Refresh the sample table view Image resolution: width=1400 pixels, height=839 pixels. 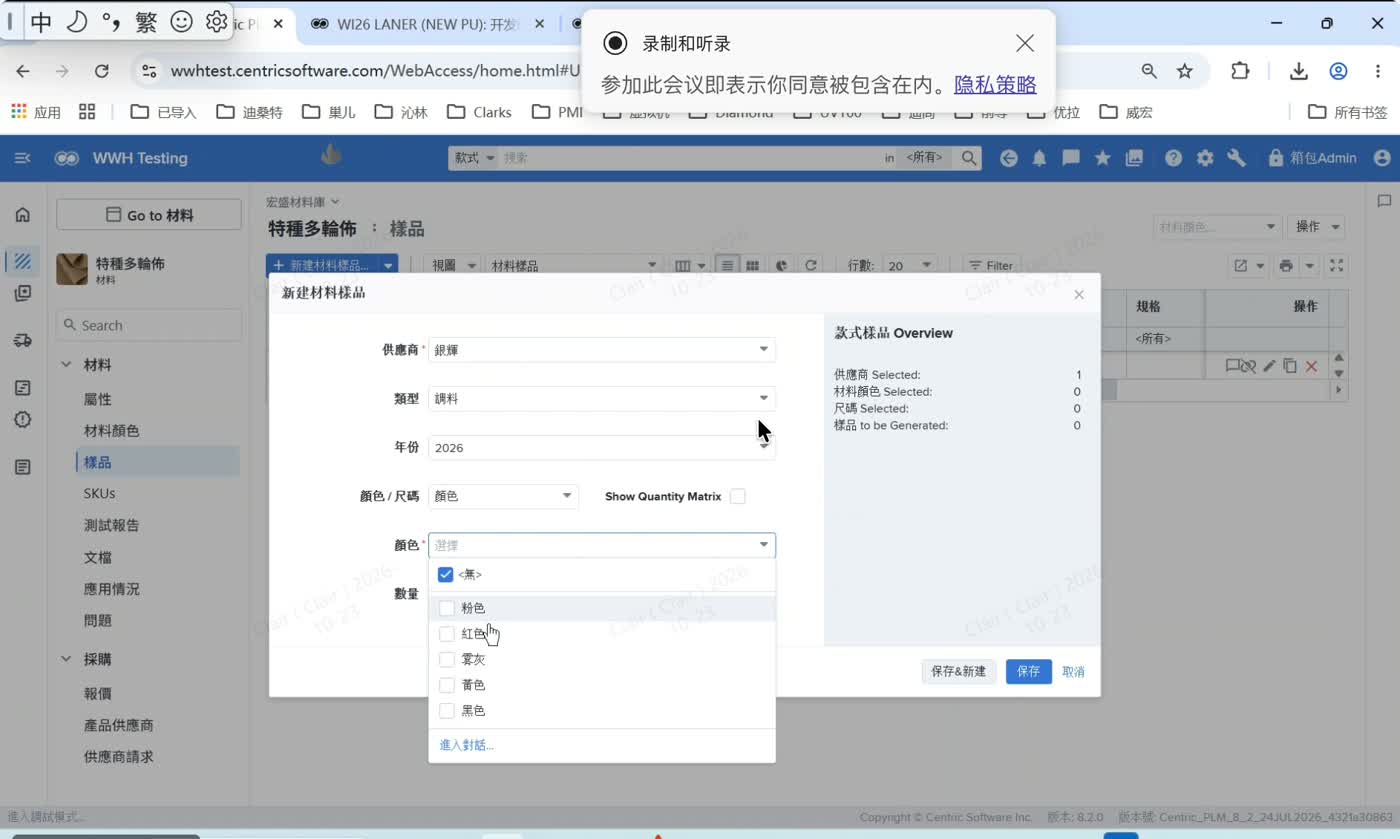coord(811,266)
